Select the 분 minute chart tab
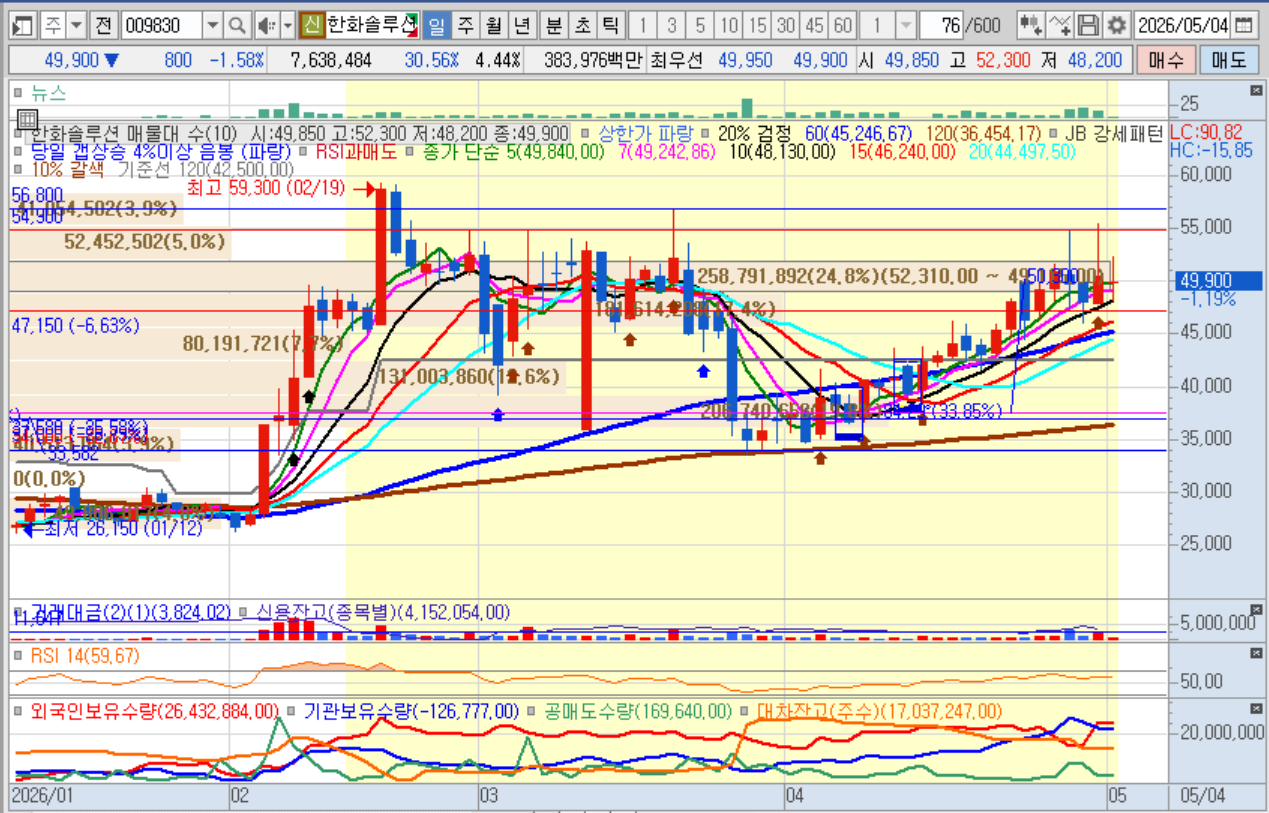The image size is (1269, 813). point(554,25)
